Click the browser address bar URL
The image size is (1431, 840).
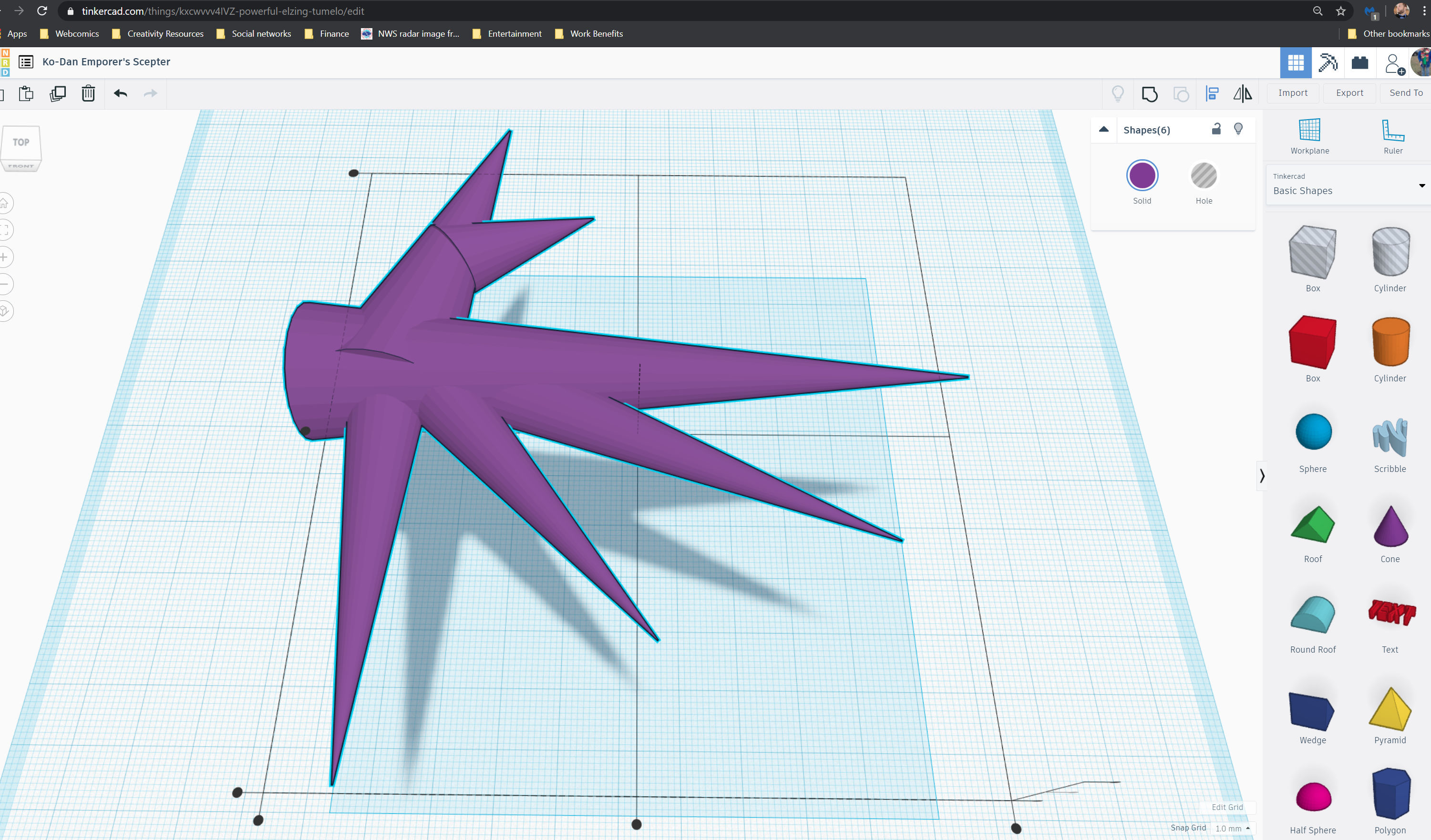223,11
